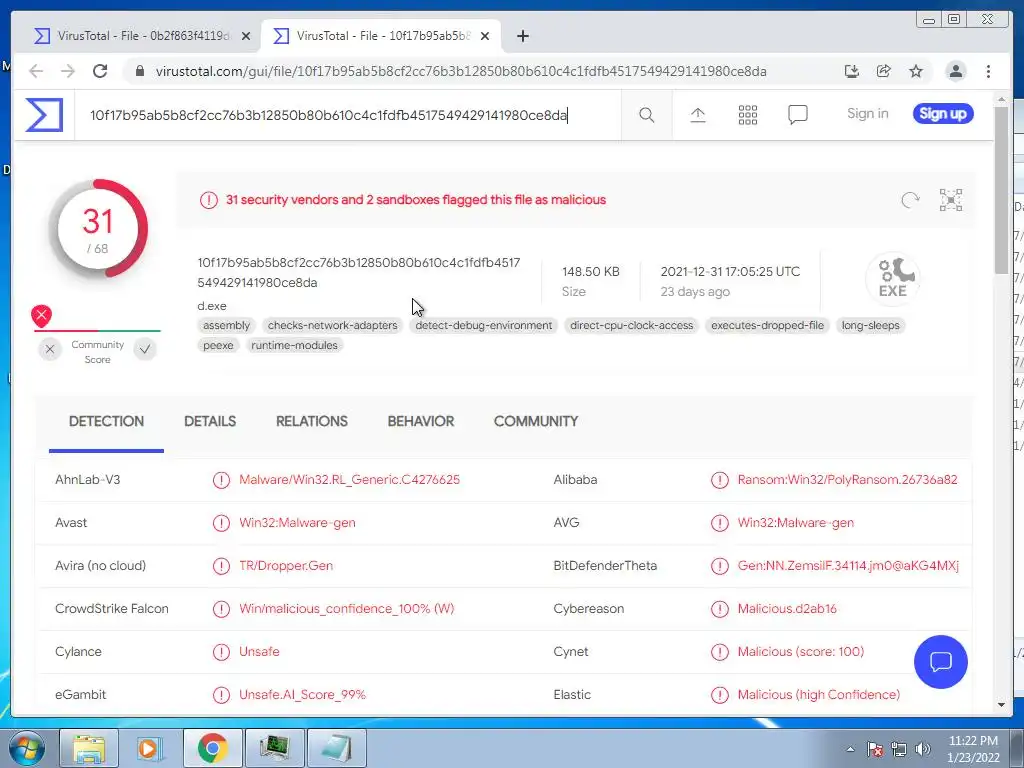Click the page vertical scrollbar thumb
1024x768 pixels.
[x=1001, y=189]
